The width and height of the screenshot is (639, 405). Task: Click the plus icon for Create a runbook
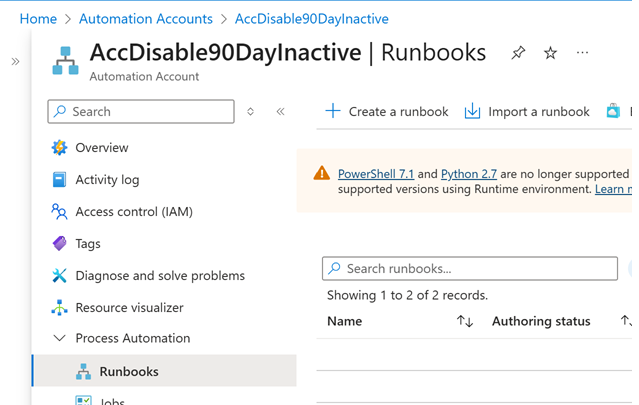tap(333, 111)
